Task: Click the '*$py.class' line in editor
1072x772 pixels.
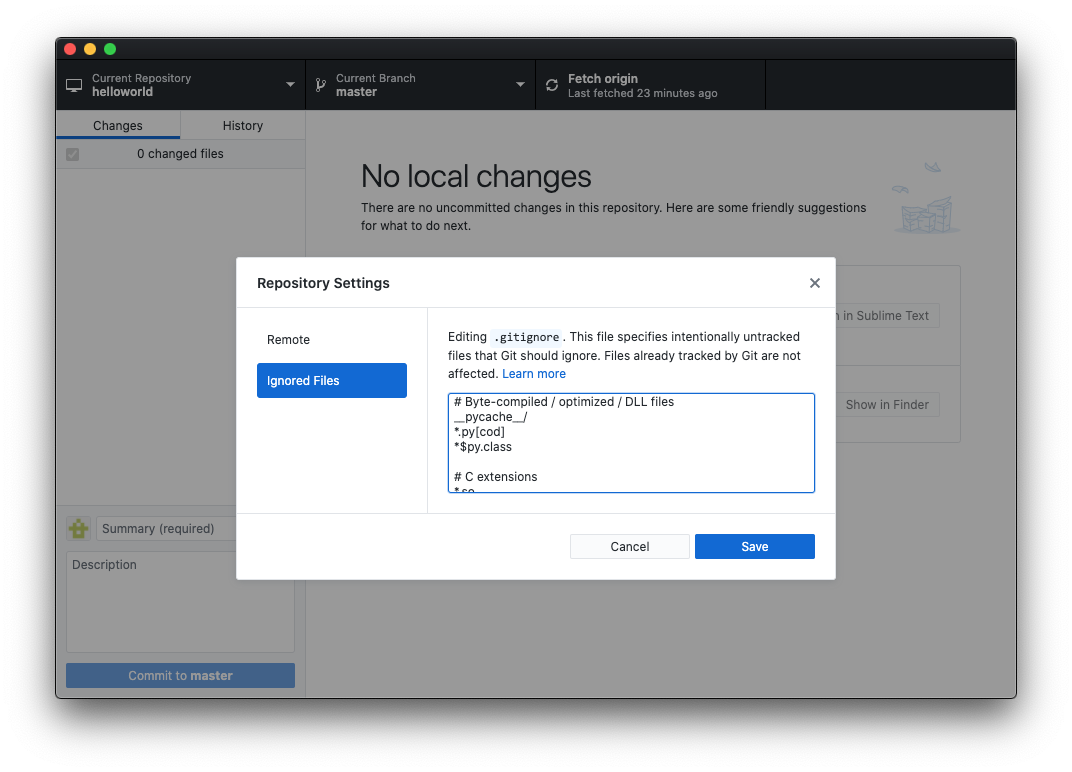Action: tap(483, 447)
